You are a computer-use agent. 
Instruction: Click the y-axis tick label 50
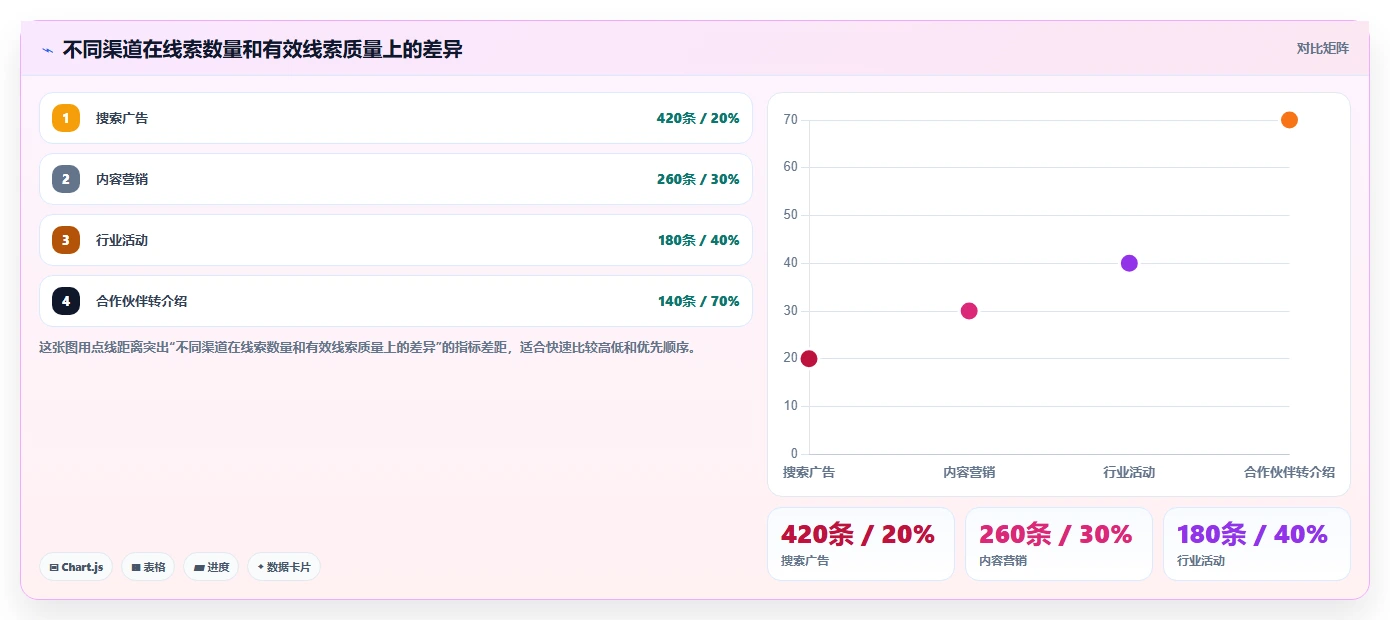(790, 215)
